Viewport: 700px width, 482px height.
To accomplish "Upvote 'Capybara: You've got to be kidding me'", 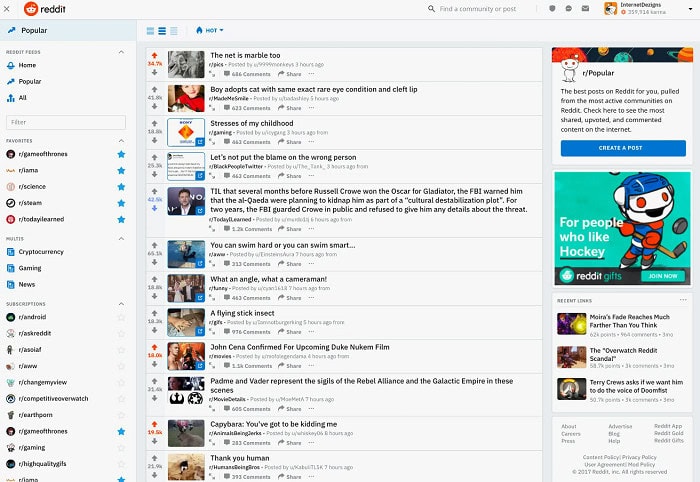I will [x=154, y=424].
